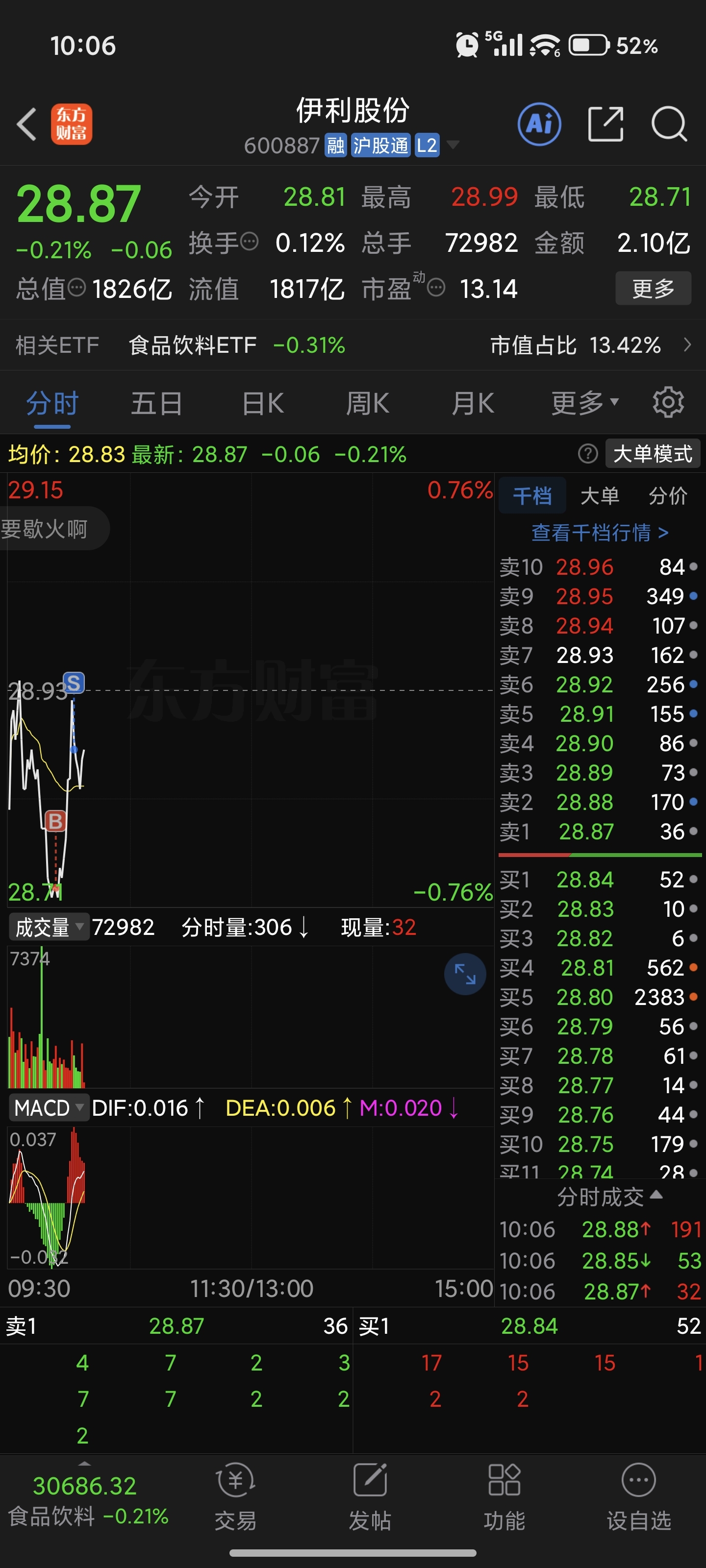The image size is (706, 1568).
Task: Tap the info icon beside 换手
Action: [250, 242]
